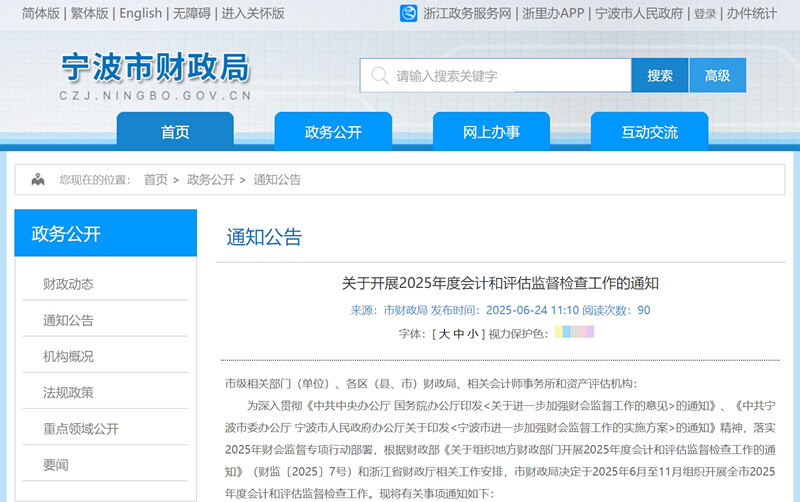Open the 无障碍 accessibility mode
The image size is (800, 502).
191,13
